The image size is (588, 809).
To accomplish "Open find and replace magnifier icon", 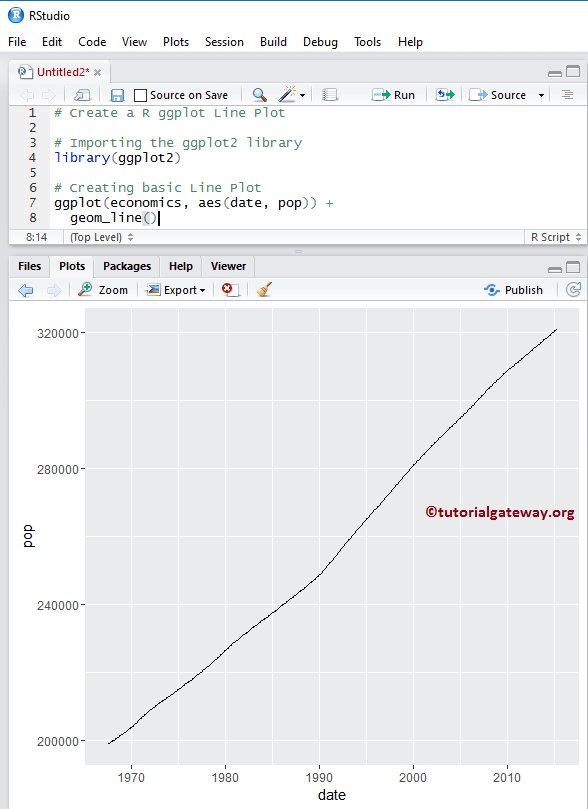I will tap(259, 95).
